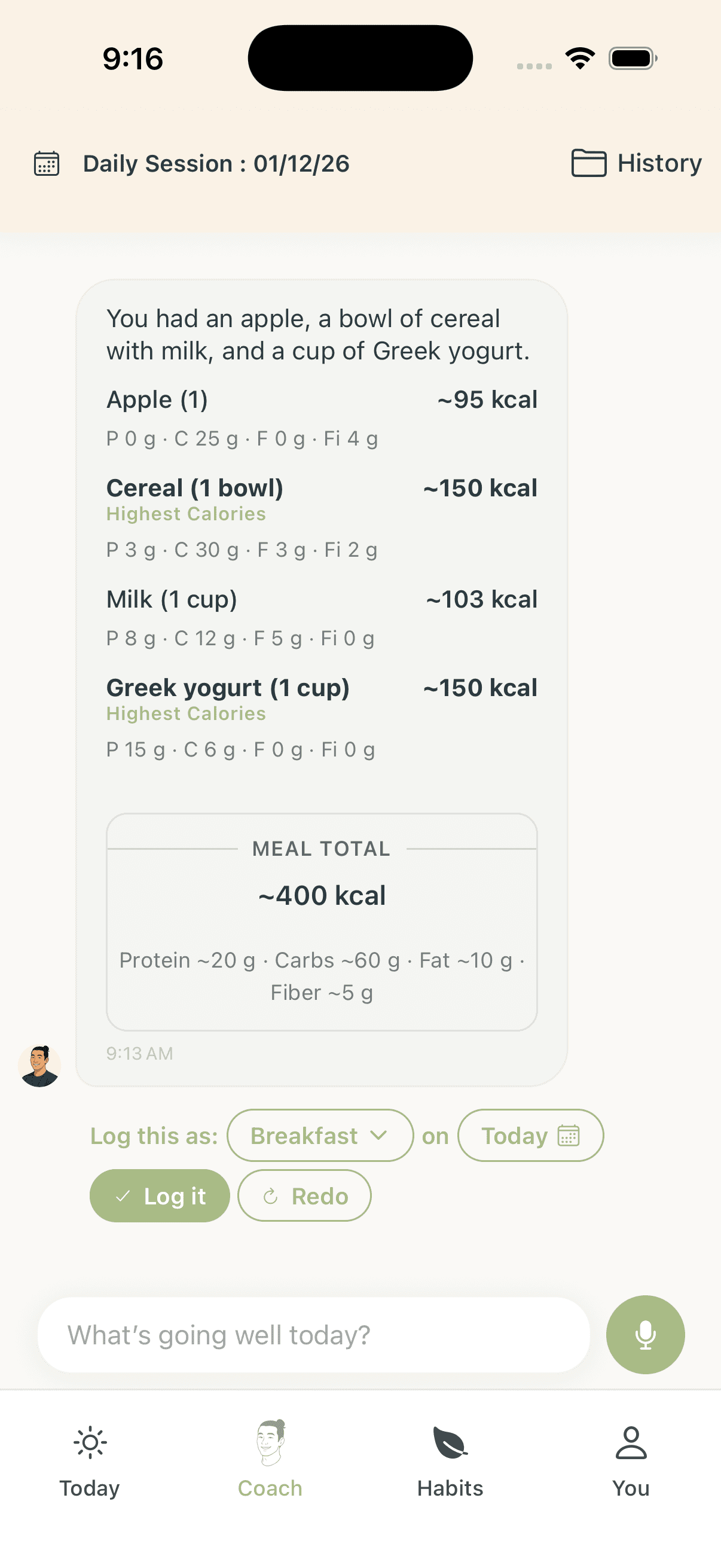Open the Today date selector

[x=530, y=1135]
